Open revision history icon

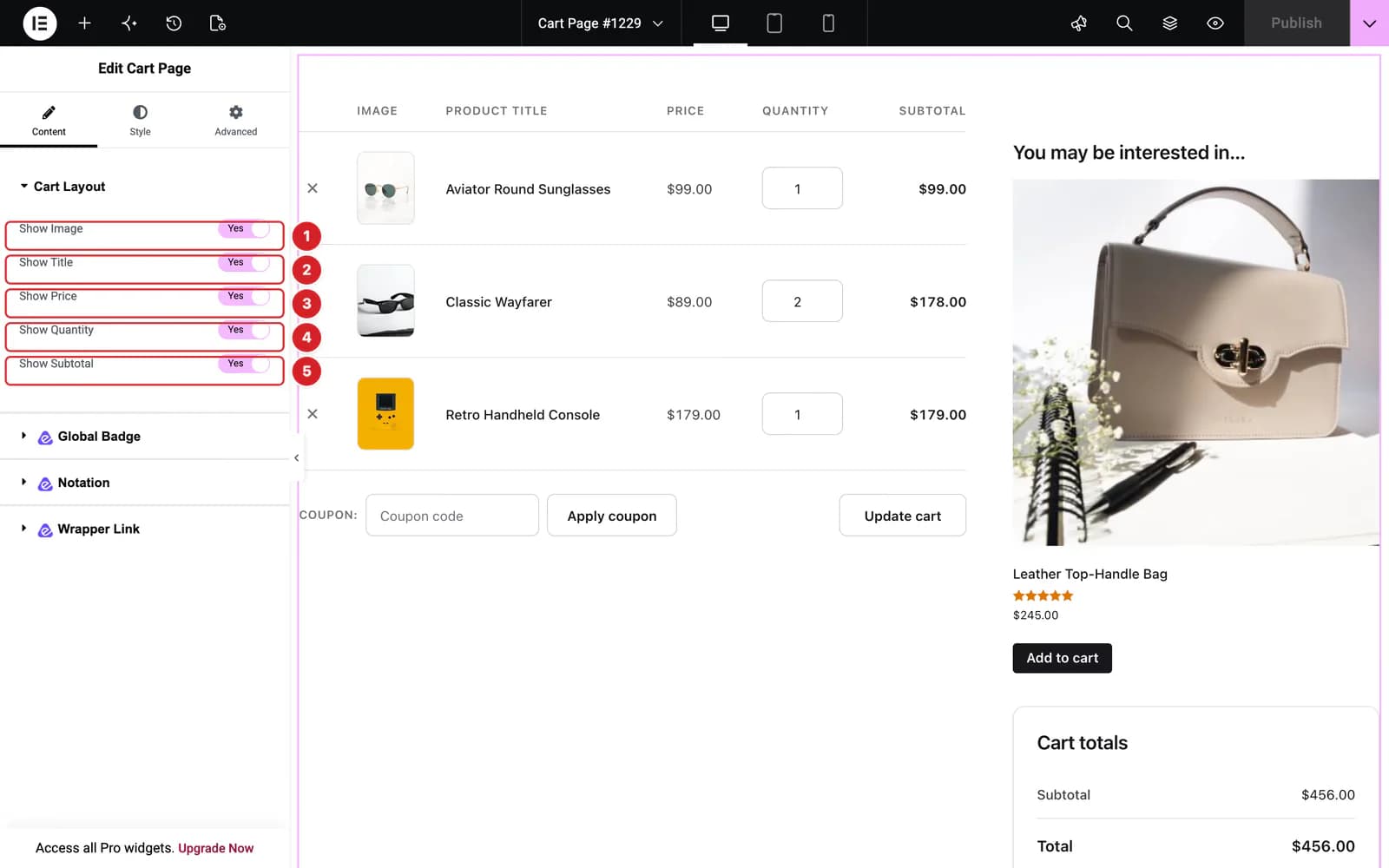tap(174, 23)
